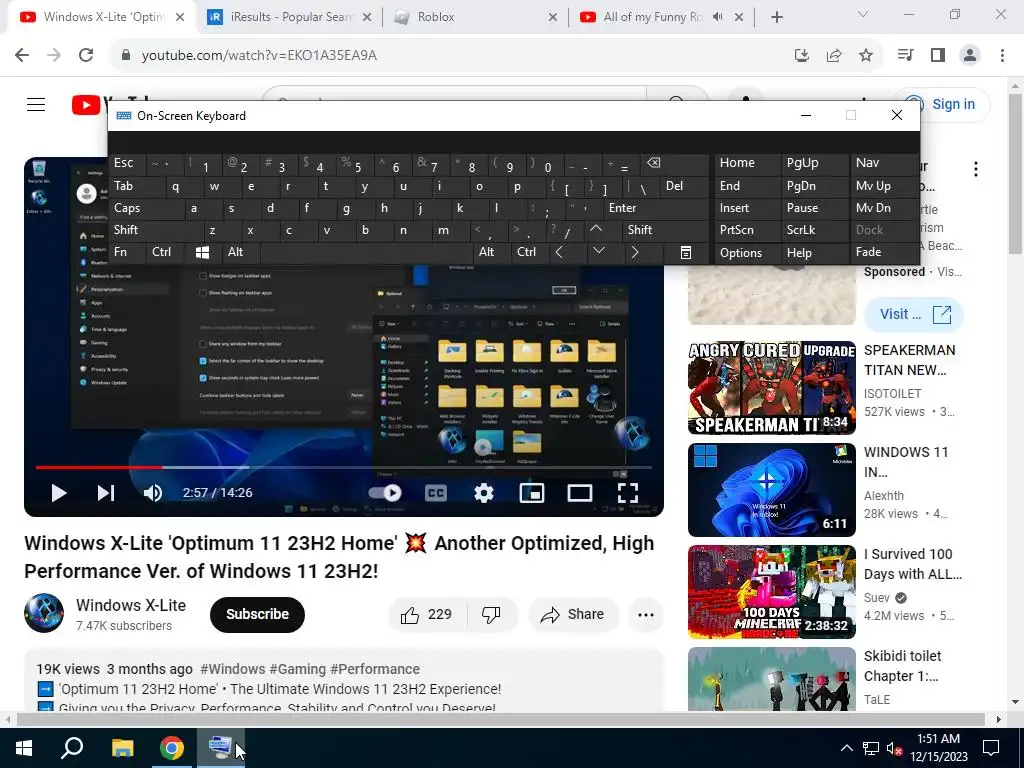Open YouTube hamburger guide menu
The width and height of the screenshot is (1024, 768).
[x=36, y=104]
